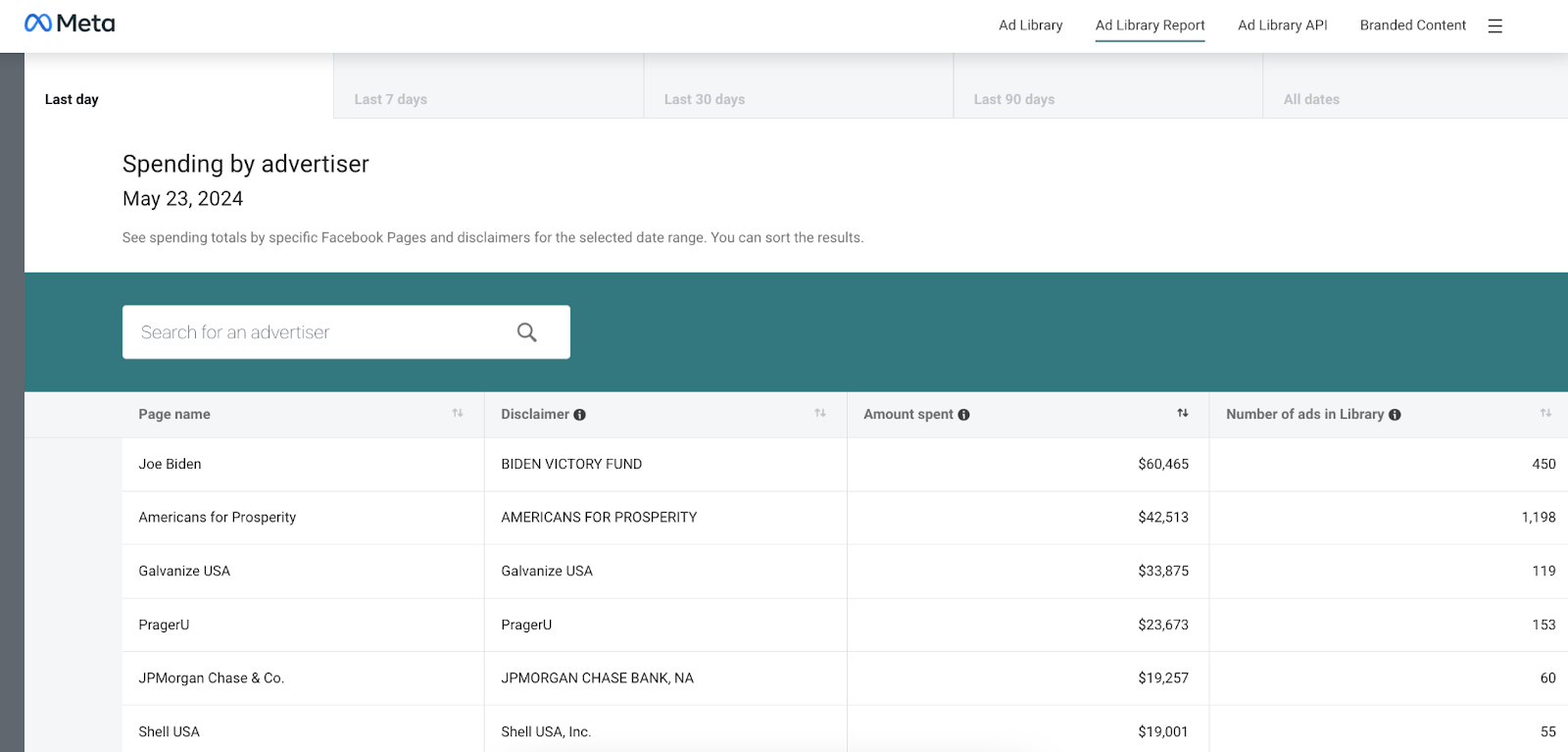Click the Shell USA page name
Viewport: 1568px width, 752px height.
[x=170, y=731]
